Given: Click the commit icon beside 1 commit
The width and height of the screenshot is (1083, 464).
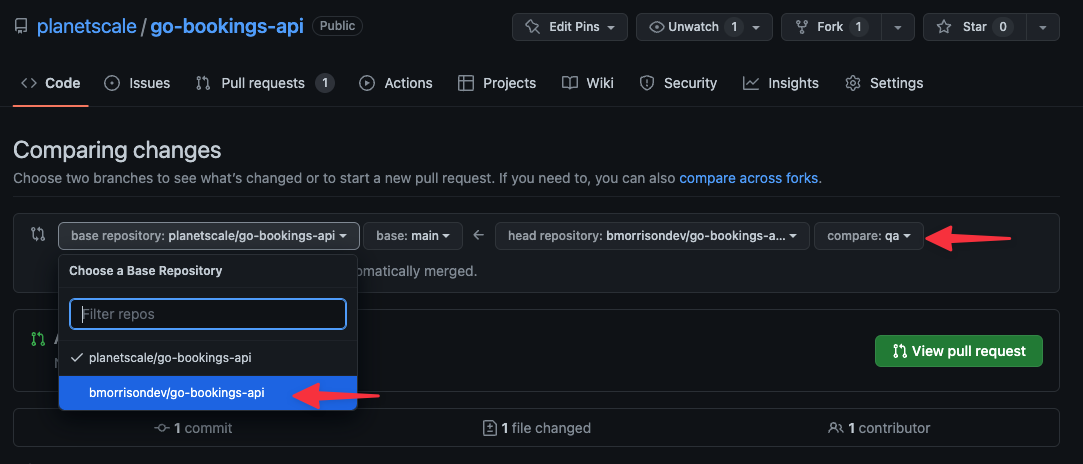Looking at the screenshot, I should (162, 428).
